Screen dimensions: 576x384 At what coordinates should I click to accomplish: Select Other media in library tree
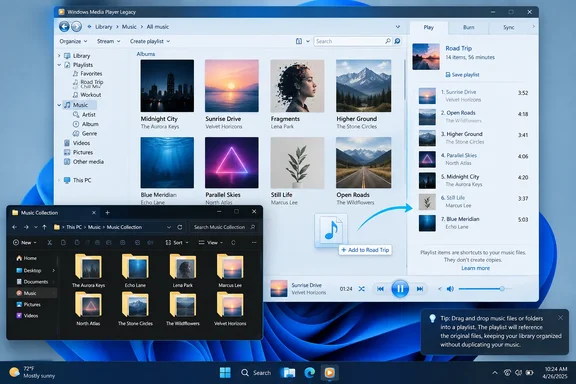click(84, 162)
